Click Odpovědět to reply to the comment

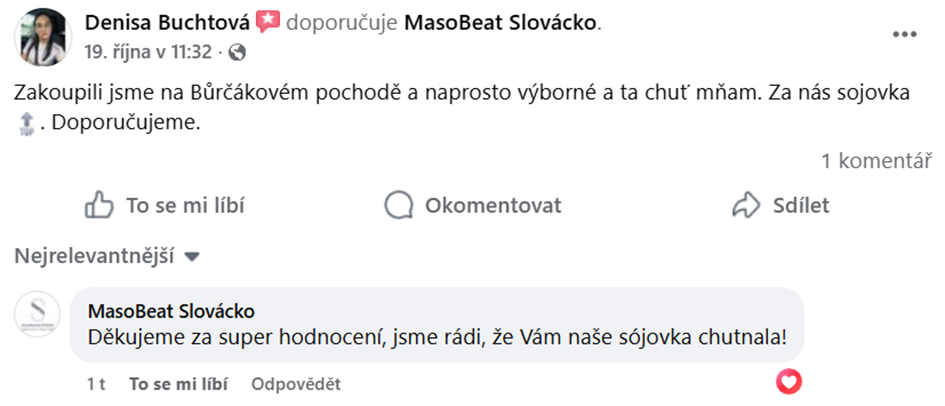[x=296, y=384]
